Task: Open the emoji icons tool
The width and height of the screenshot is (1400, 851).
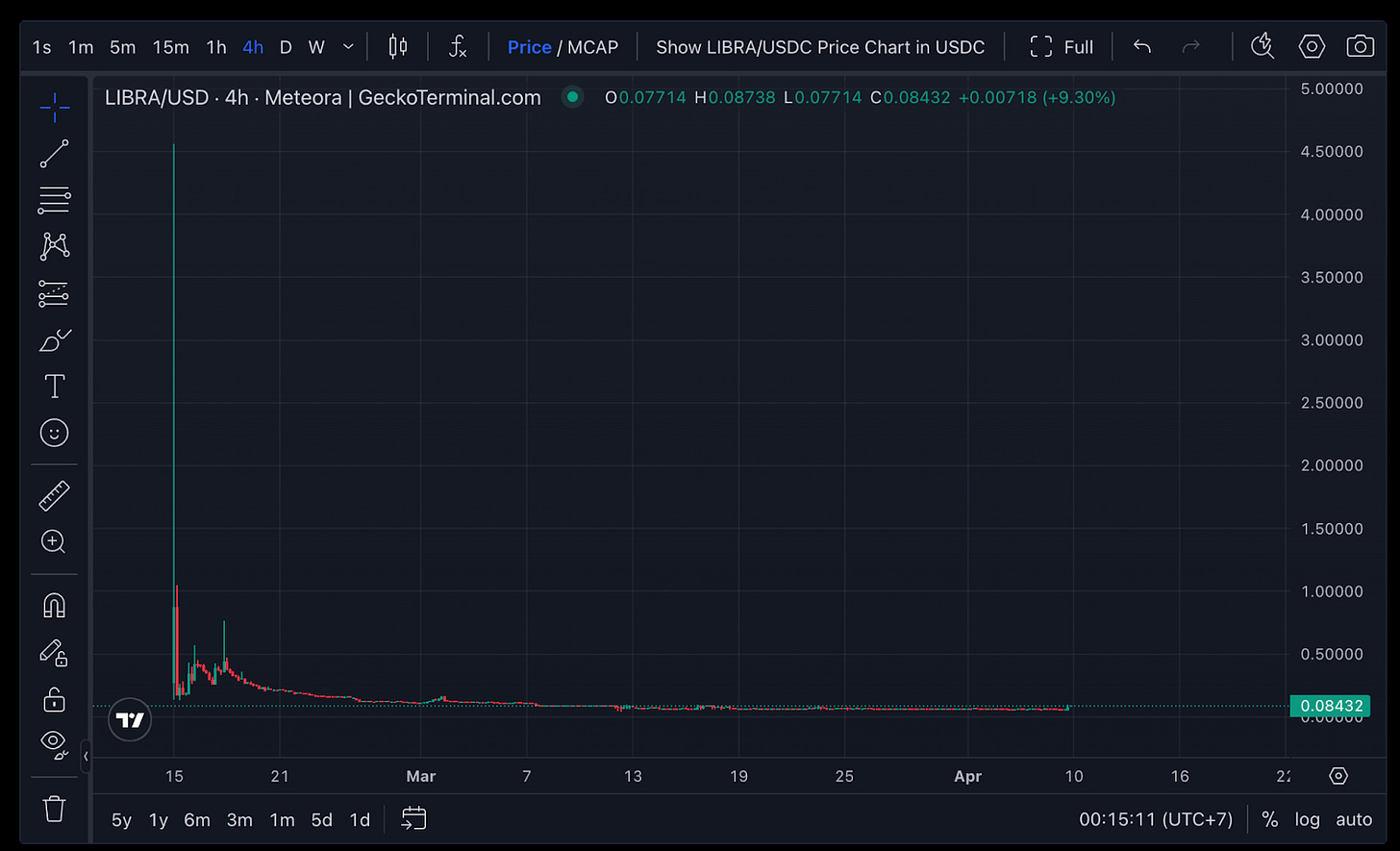Action: click(x=55, y=433)
